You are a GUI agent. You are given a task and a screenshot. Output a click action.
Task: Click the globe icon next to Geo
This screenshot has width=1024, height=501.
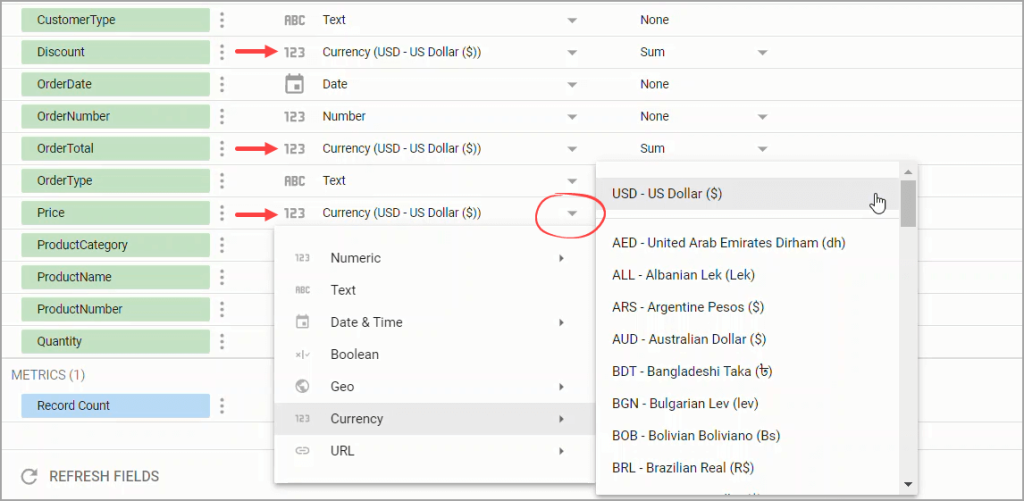[302, 387]
